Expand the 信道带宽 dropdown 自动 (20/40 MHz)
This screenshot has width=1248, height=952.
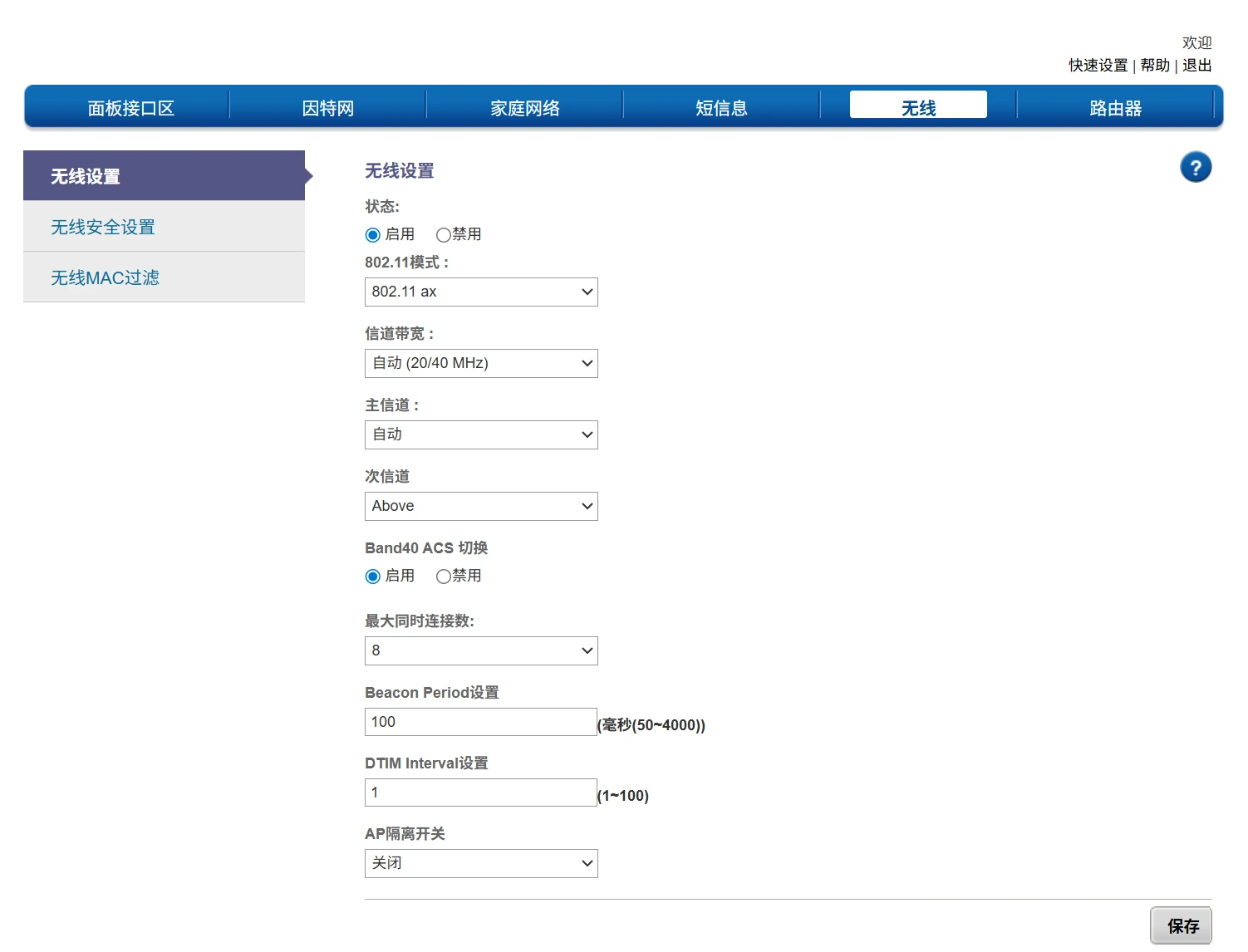481,363
